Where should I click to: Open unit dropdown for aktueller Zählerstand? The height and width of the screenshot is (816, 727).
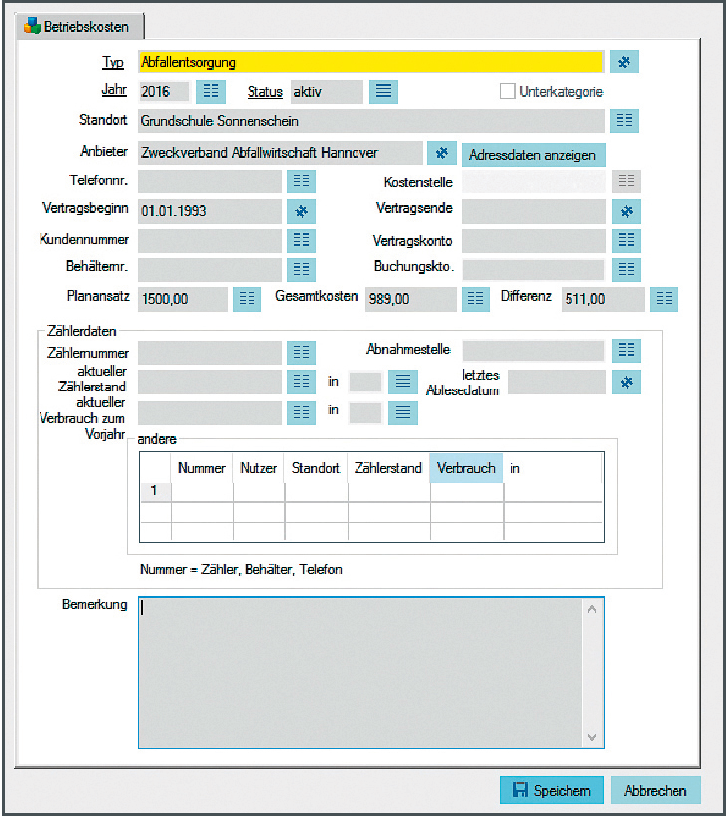click(403, 382)
